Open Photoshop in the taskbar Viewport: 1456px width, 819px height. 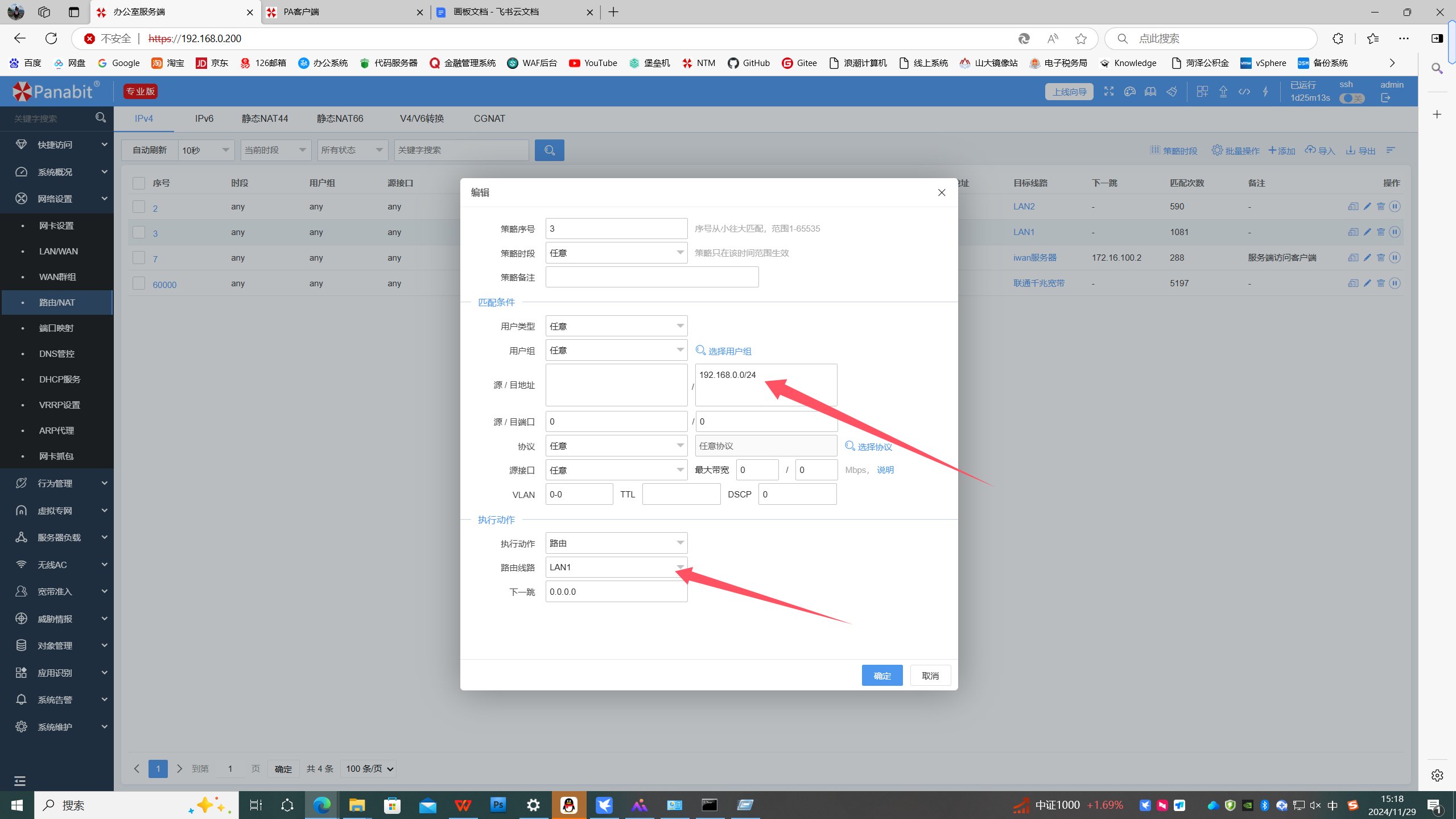click(x=498, y=805)
